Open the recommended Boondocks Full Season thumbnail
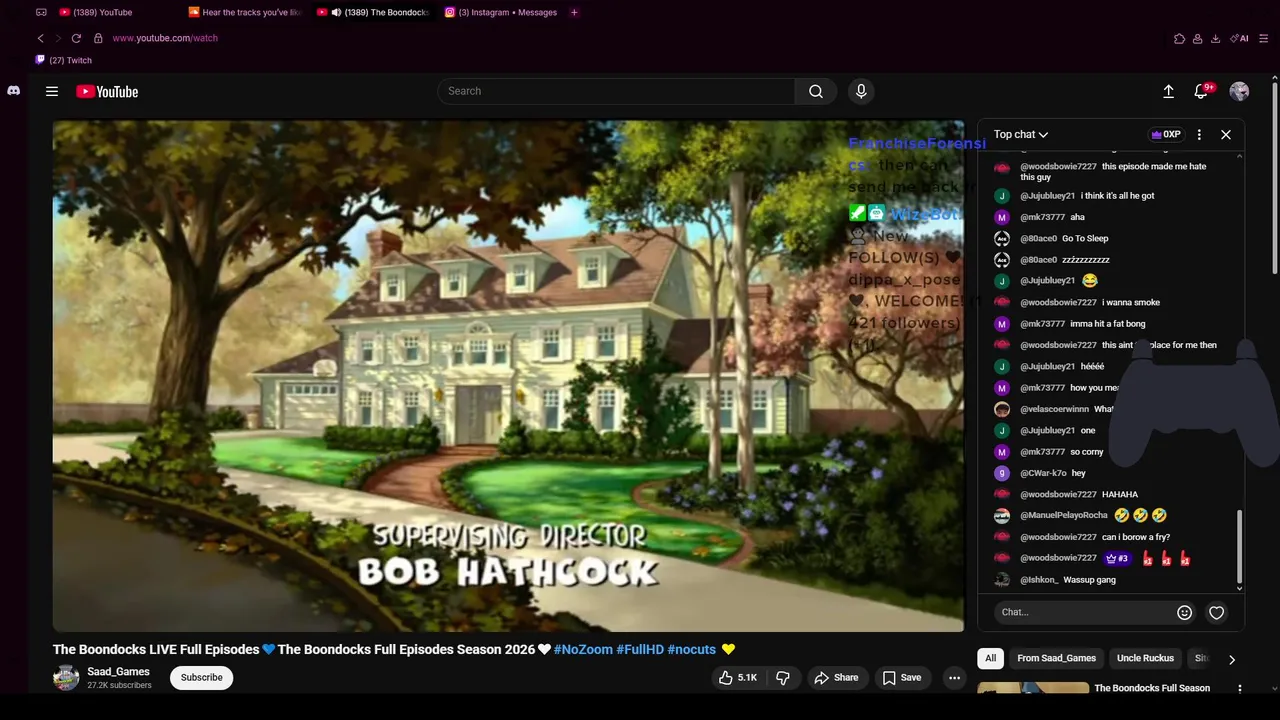1280x720 pixels. pyautogui.click(x=1033, y=688)
